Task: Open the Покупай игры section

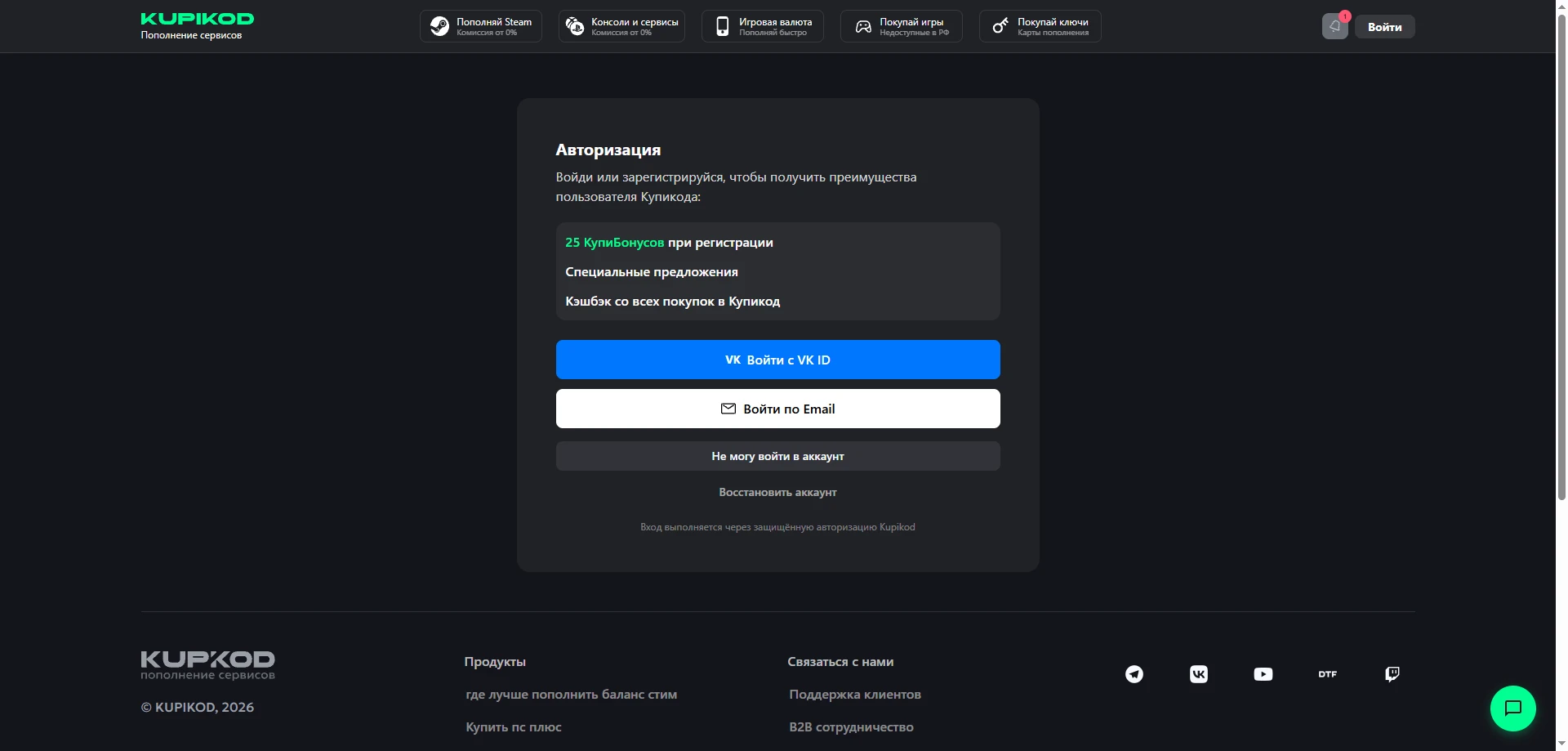Action: 902,26
